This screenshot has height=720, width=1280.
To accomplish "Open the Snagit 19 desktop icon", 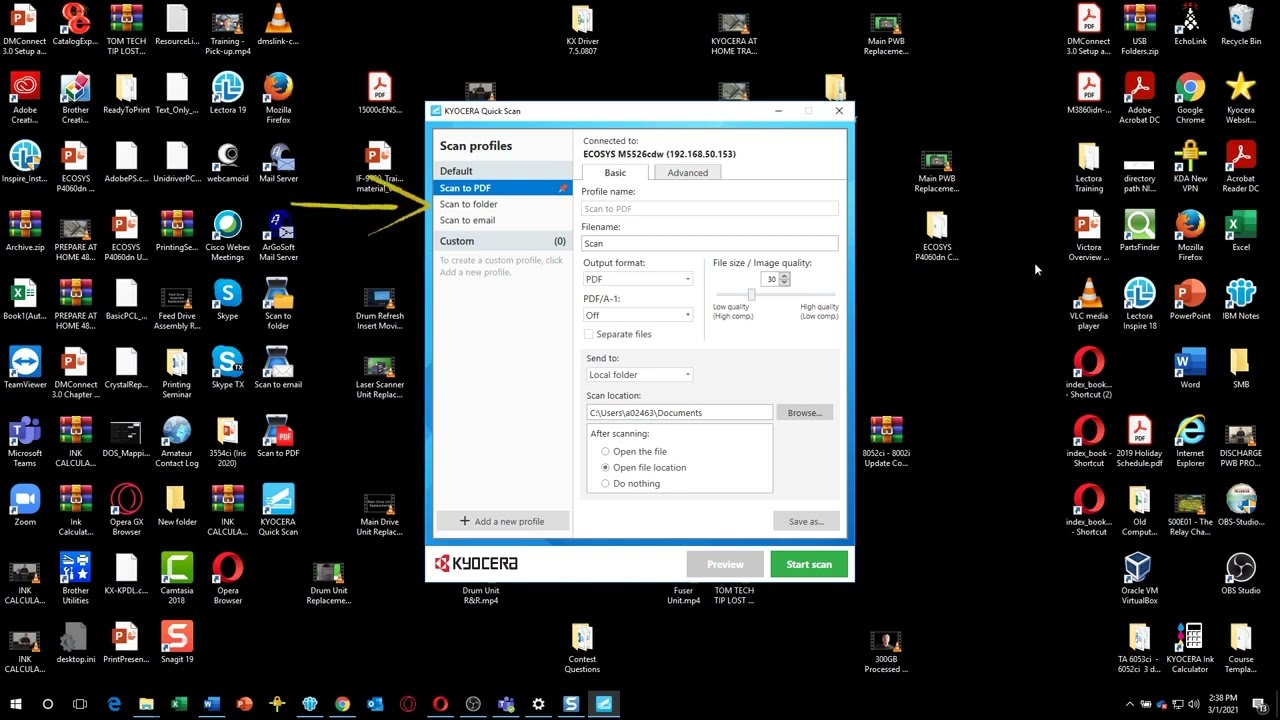I will tap(177, 642).
